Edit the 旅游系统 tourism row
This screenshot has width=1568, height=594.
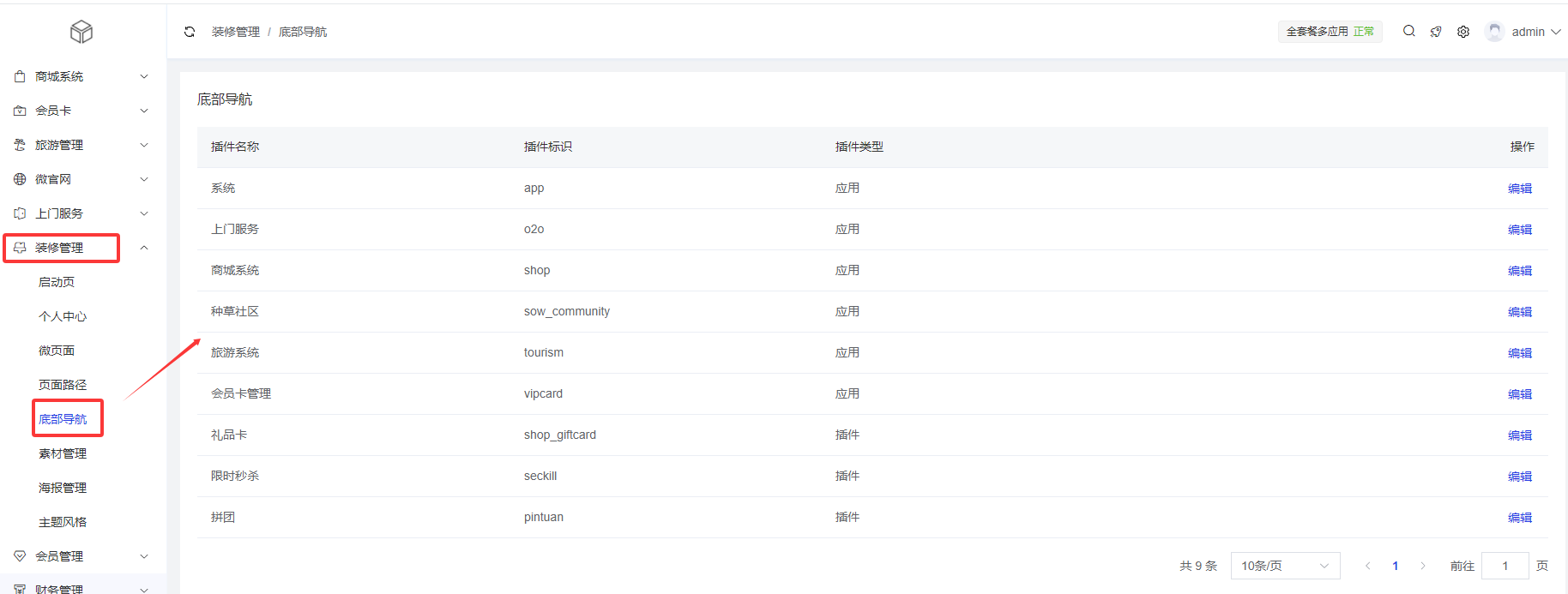click(x=1519, y=353)
